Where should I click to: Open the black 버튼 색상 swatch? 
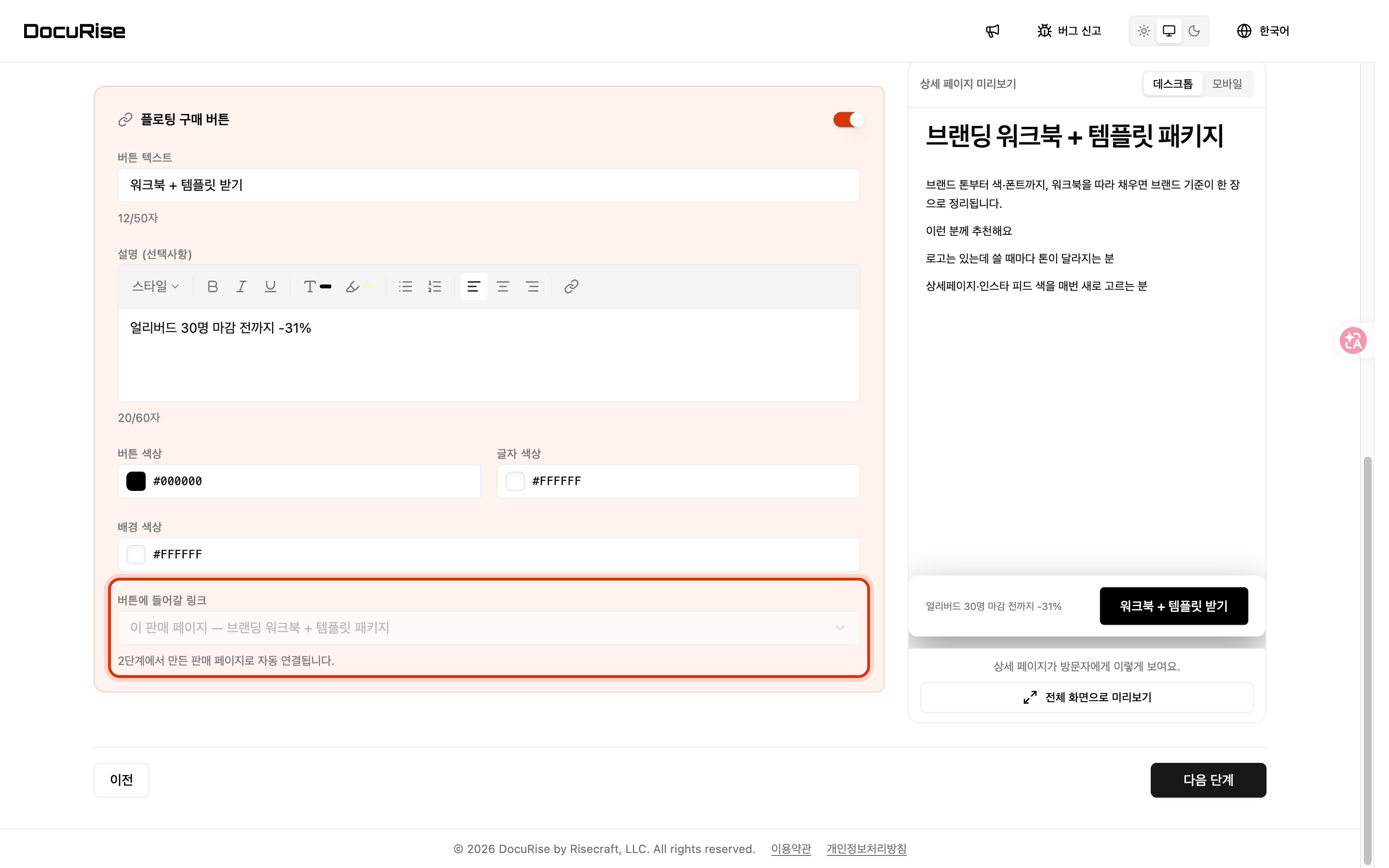(x=136, y=481)
